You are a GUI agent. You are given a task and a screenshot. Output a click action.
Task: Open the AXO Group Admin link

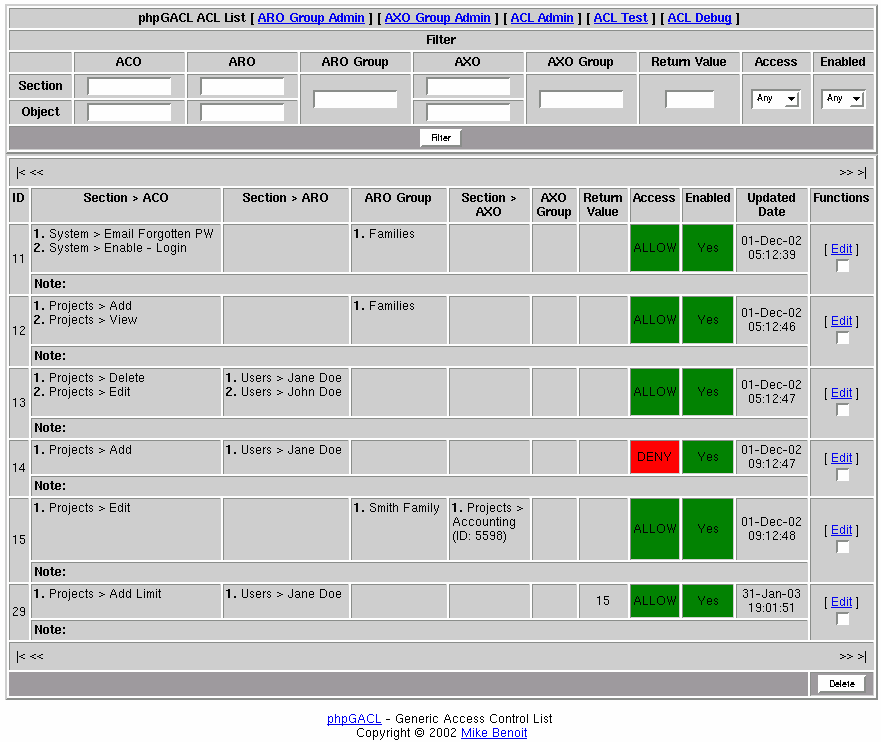[437, 18]
